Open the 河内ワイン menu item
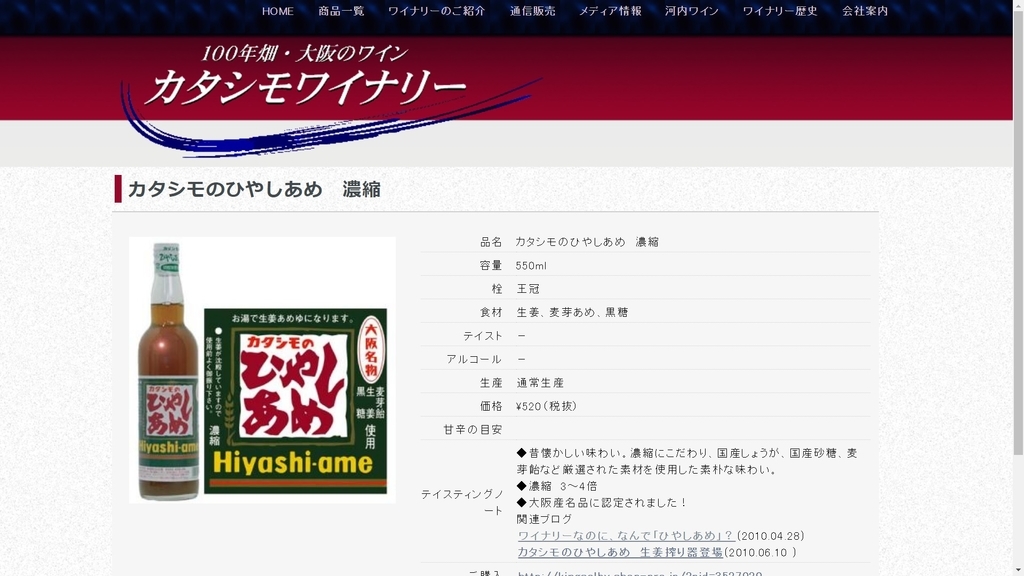 click(692, 11)
